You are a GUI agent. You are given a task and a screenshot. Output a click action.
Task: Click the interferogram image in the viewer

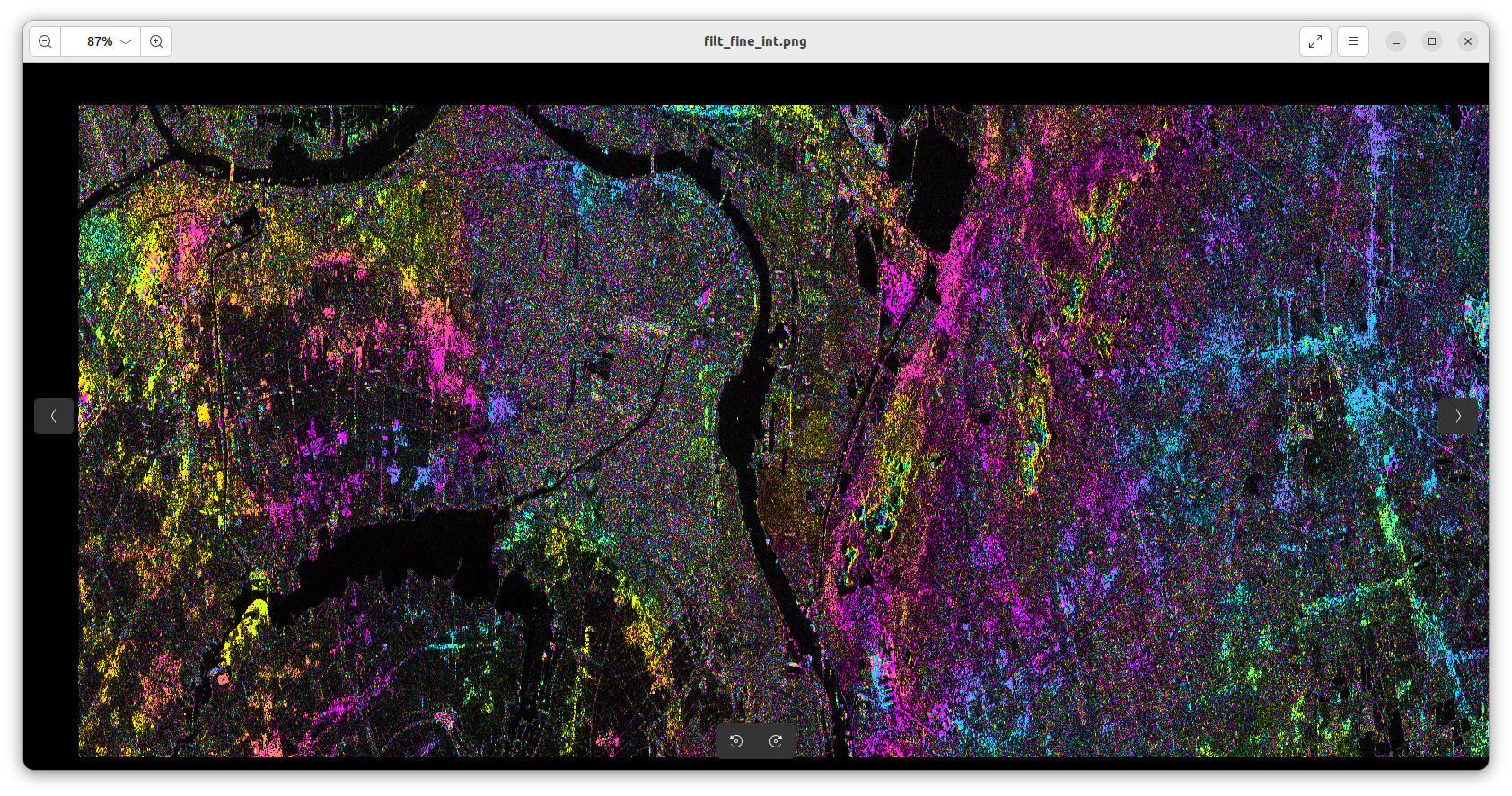tap(783, 431)
